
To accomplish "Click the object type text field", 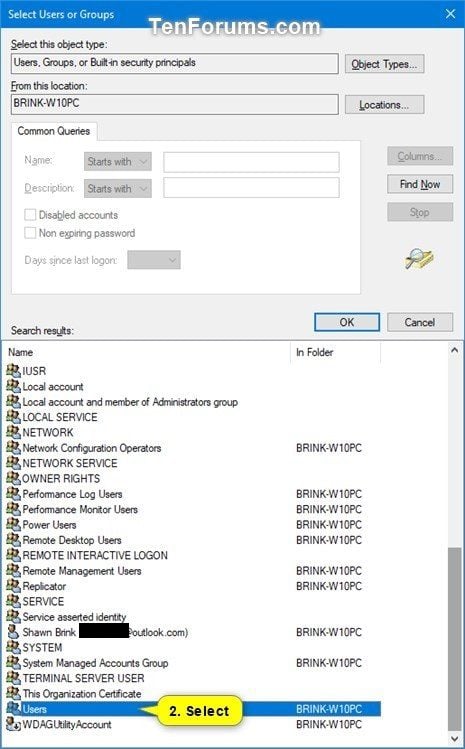I will pyautogui.click(x=174, y=63).
